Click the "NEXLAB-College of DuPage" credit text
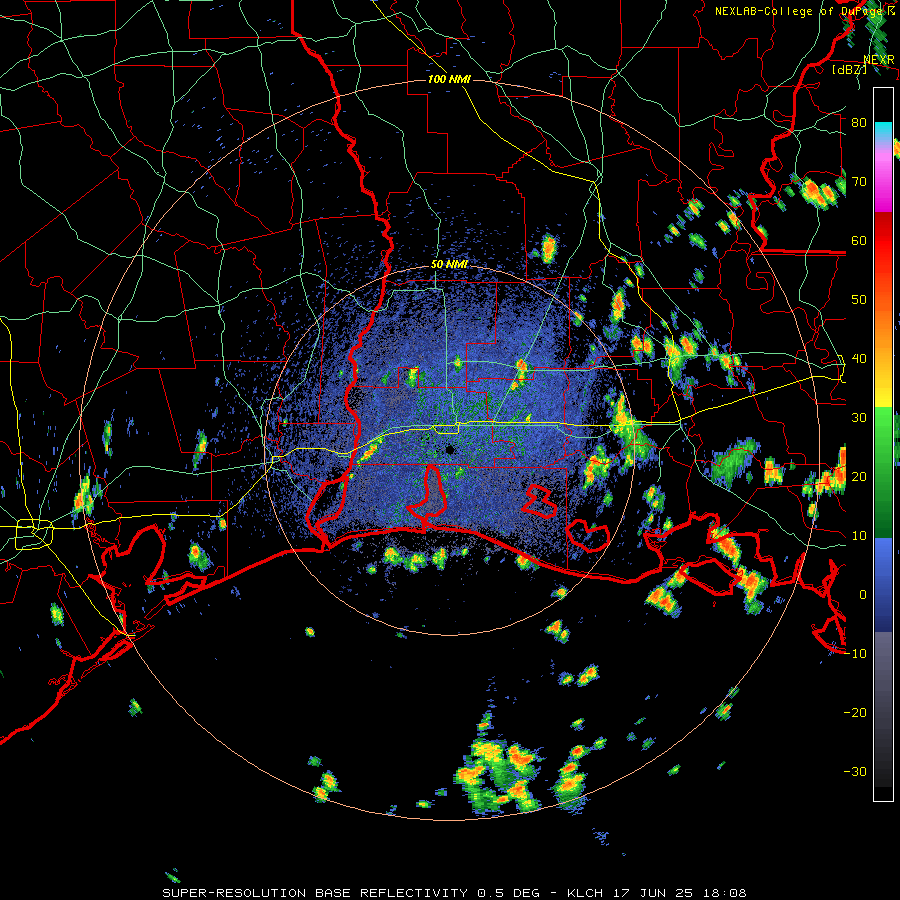This screenshot has width=900, height=900. click(798, 11)
